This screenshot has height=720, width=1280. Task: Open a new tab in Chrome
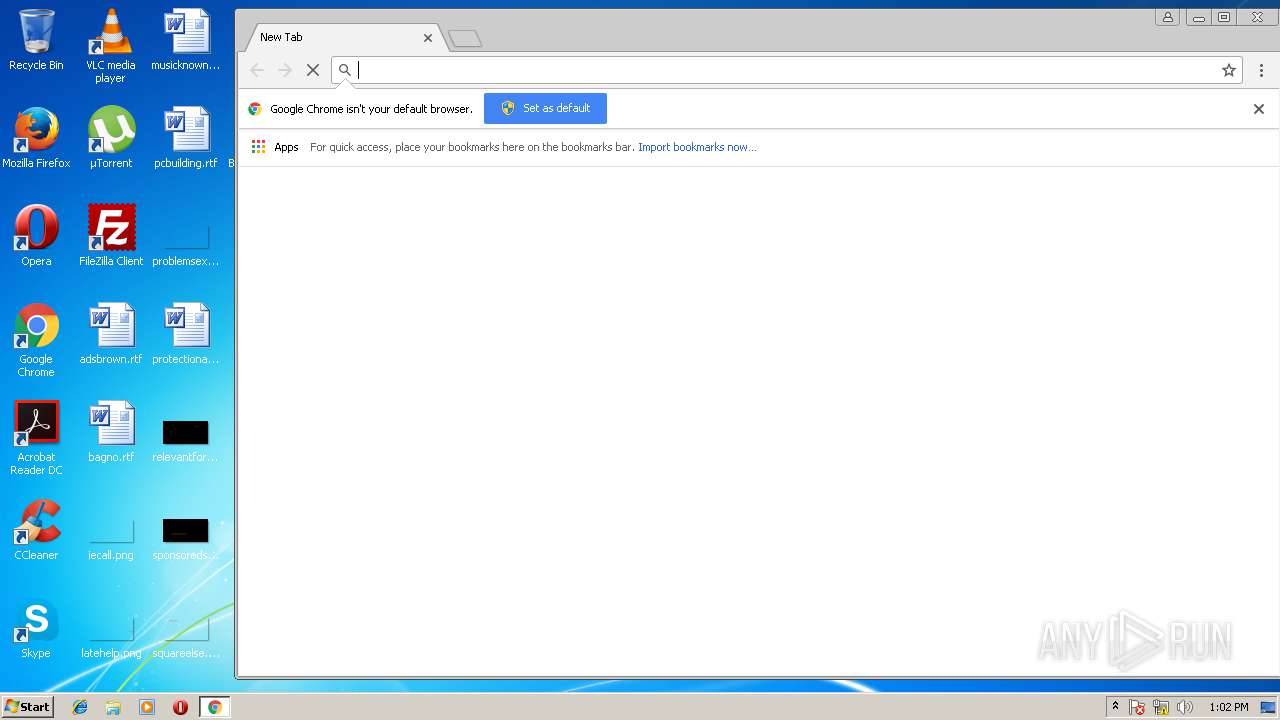coord(465,39)
